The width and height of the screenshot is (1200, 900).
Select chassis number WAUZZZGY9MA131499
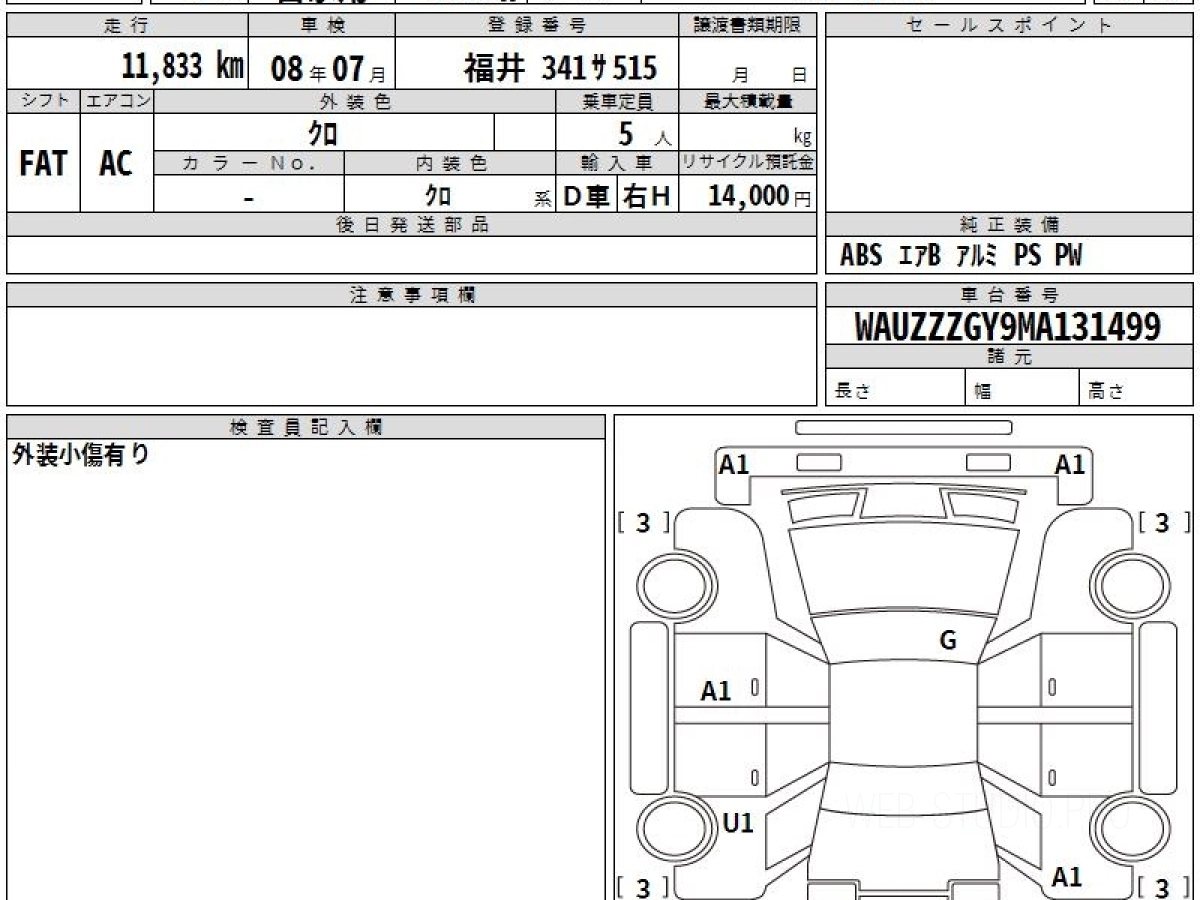[x=1008, y=327]
